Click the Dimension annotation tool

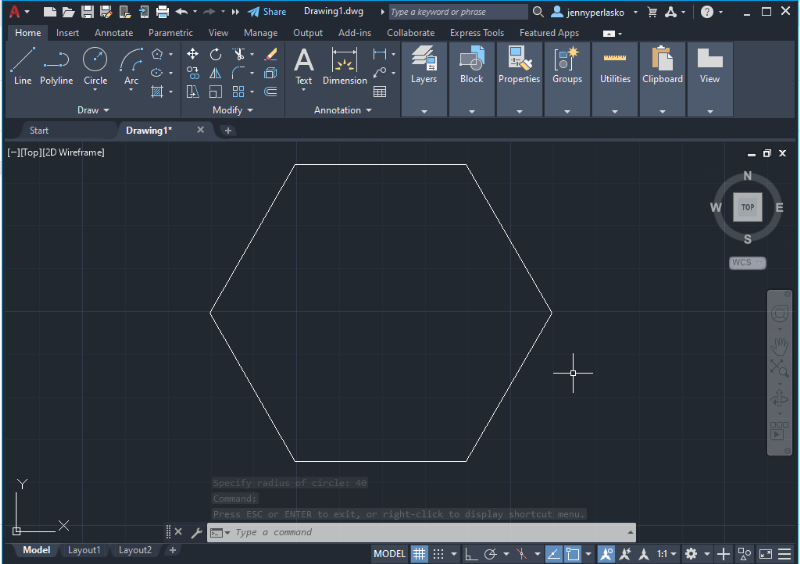click(x=344, y=66)
